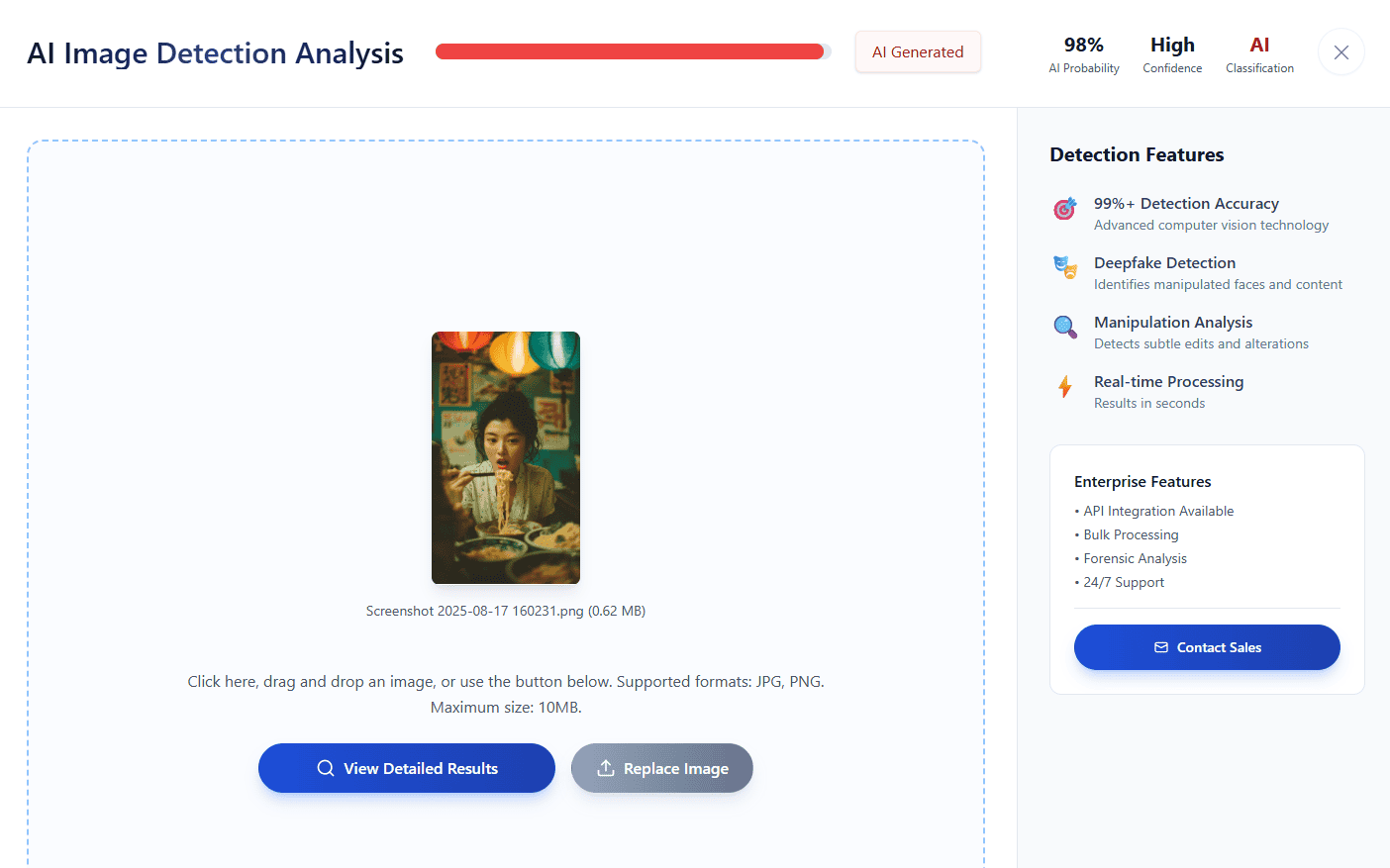
Task: Click Identifies manipulated faces and content text
Action: 1218,284
